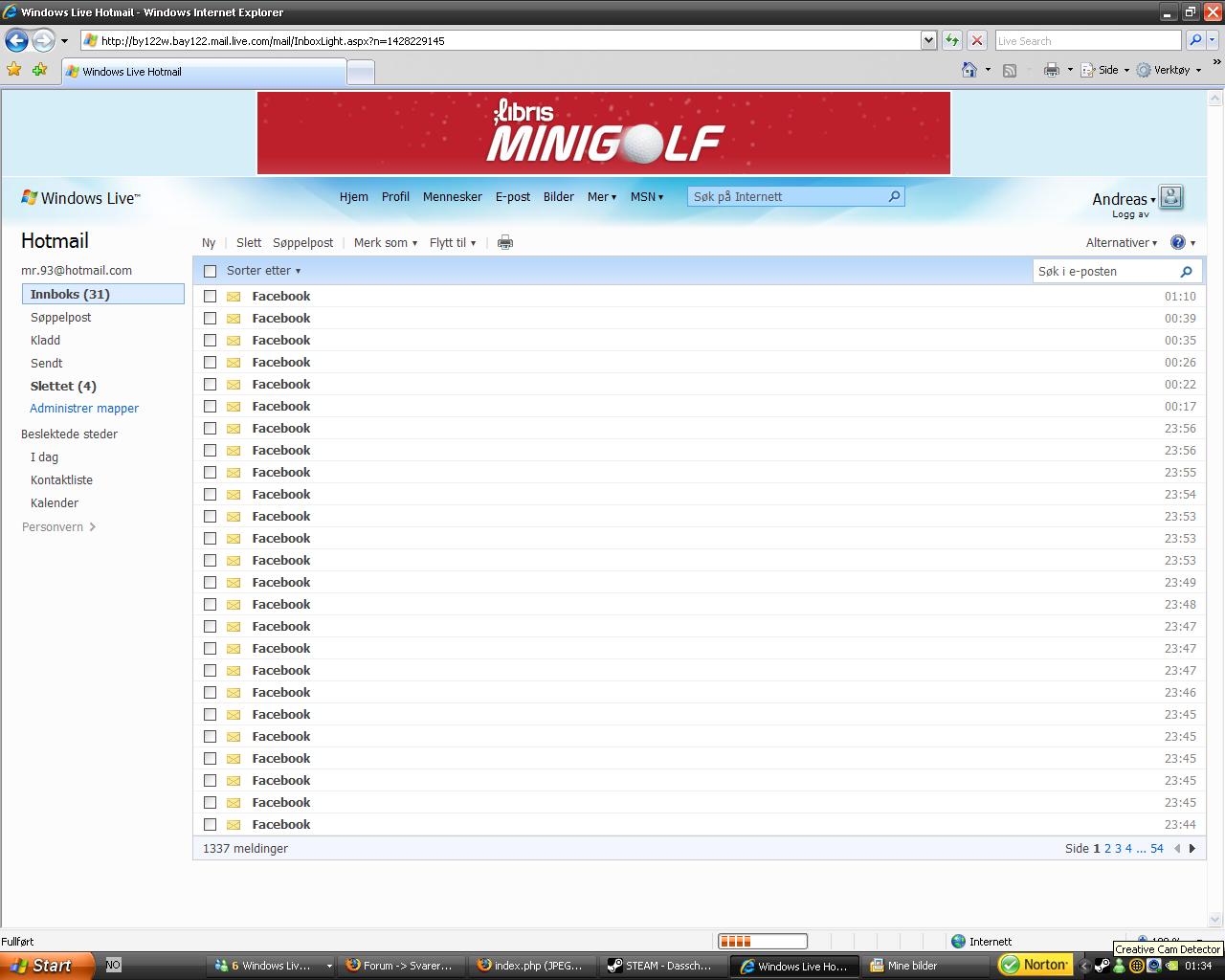Viewport: 1225px width, 980px height.
Task: Open the Sorter etter dropdown
Action: (263, 271)
